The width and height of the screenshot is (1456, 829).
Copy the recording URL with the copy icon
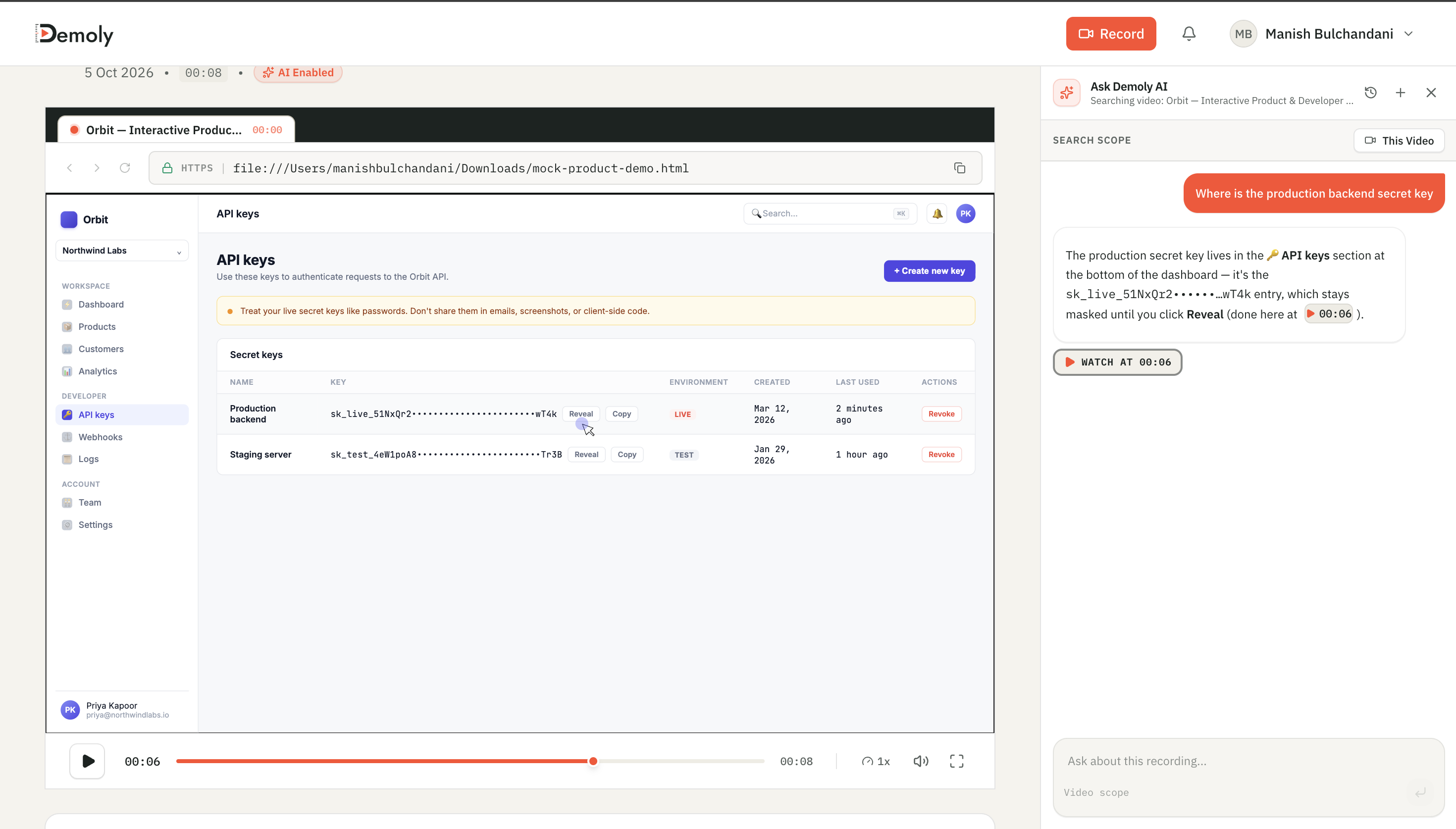coord(960,168)
